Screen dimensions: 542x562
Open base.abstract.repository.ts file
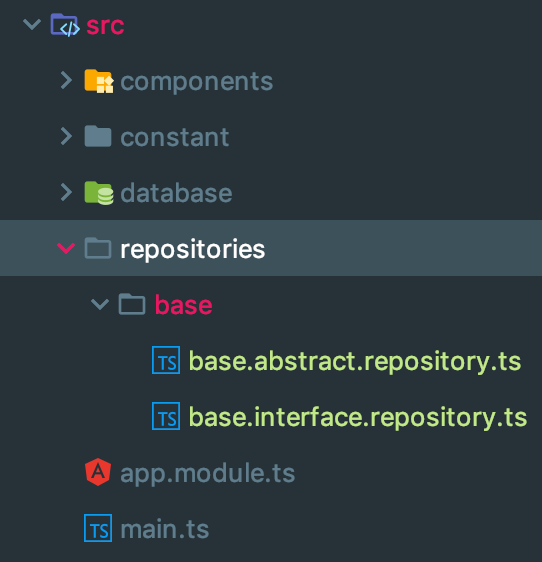tap(355, 361)
